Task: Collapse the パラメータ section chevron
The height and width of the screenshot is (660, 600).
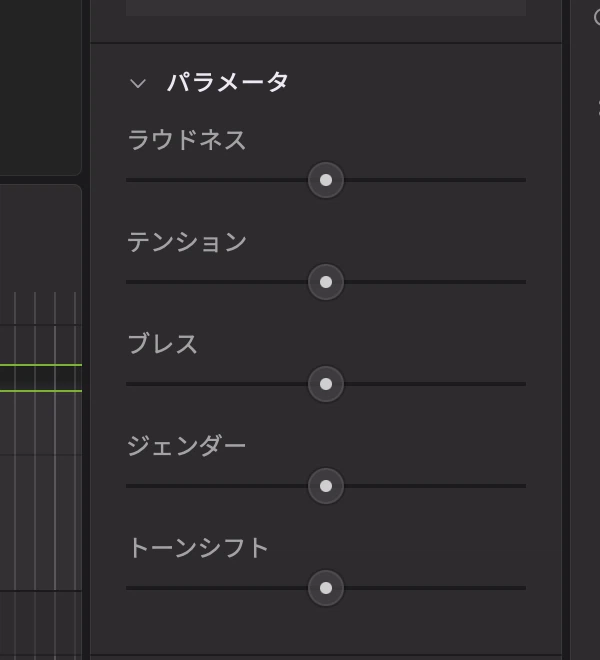Action: (138, 83)
